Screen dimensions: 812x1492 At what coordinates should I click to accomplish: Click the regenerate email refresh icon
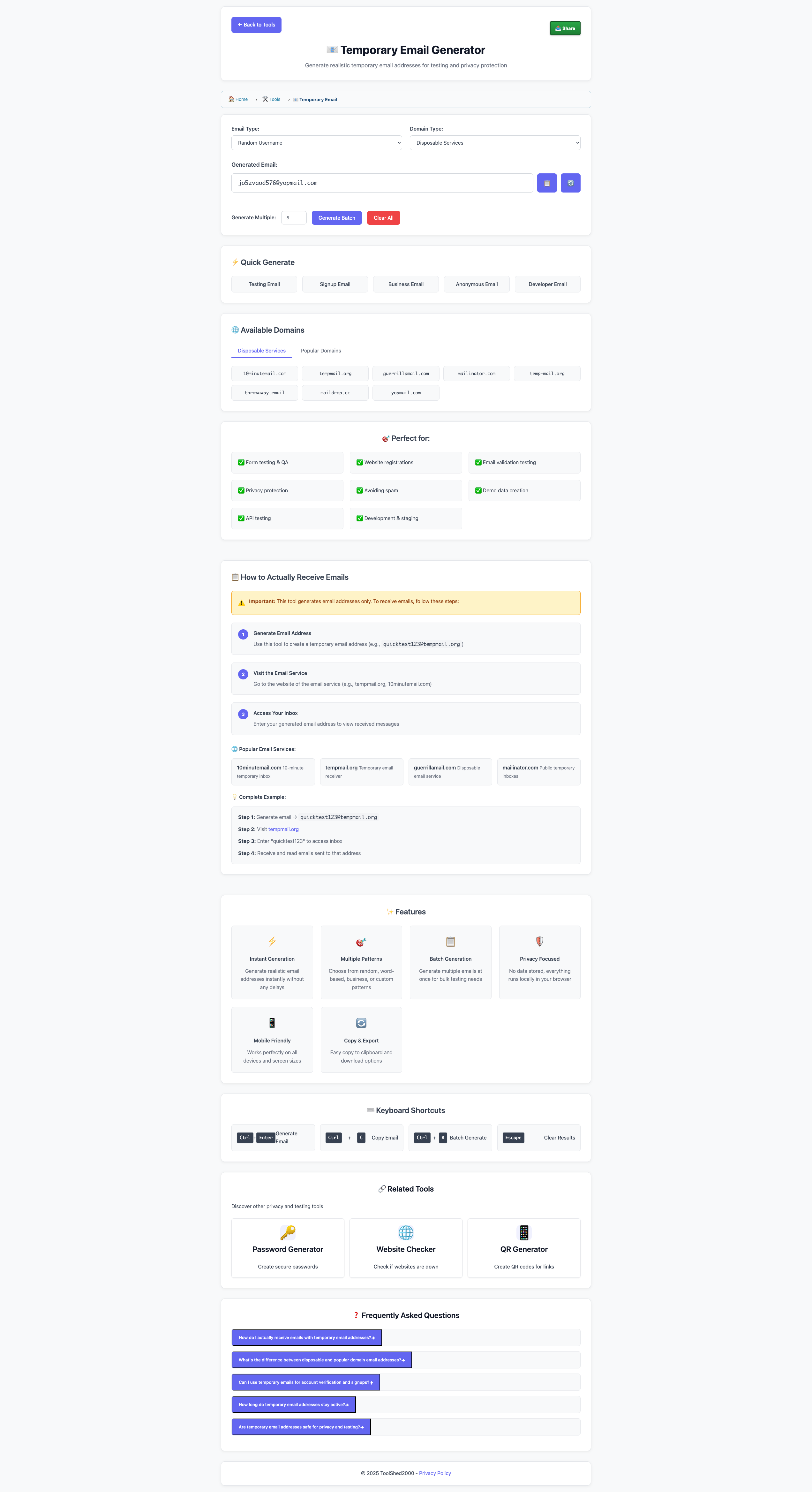point(570,183)
